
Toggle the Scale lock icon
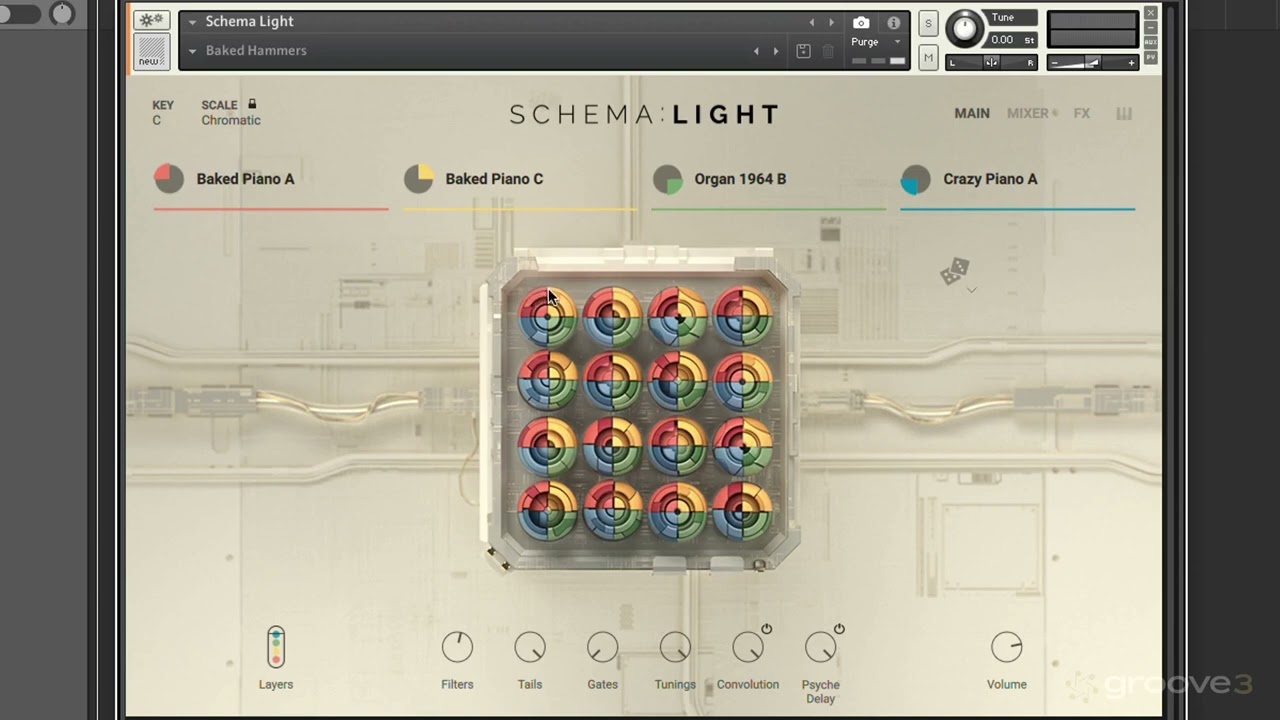[x=252, y=103]
